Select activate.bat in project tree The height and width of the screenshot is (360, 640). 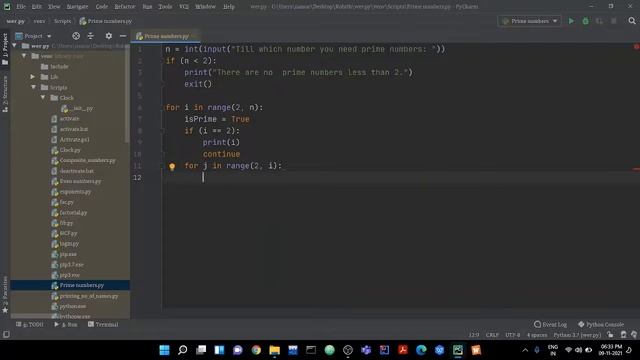tap(73, 129)
